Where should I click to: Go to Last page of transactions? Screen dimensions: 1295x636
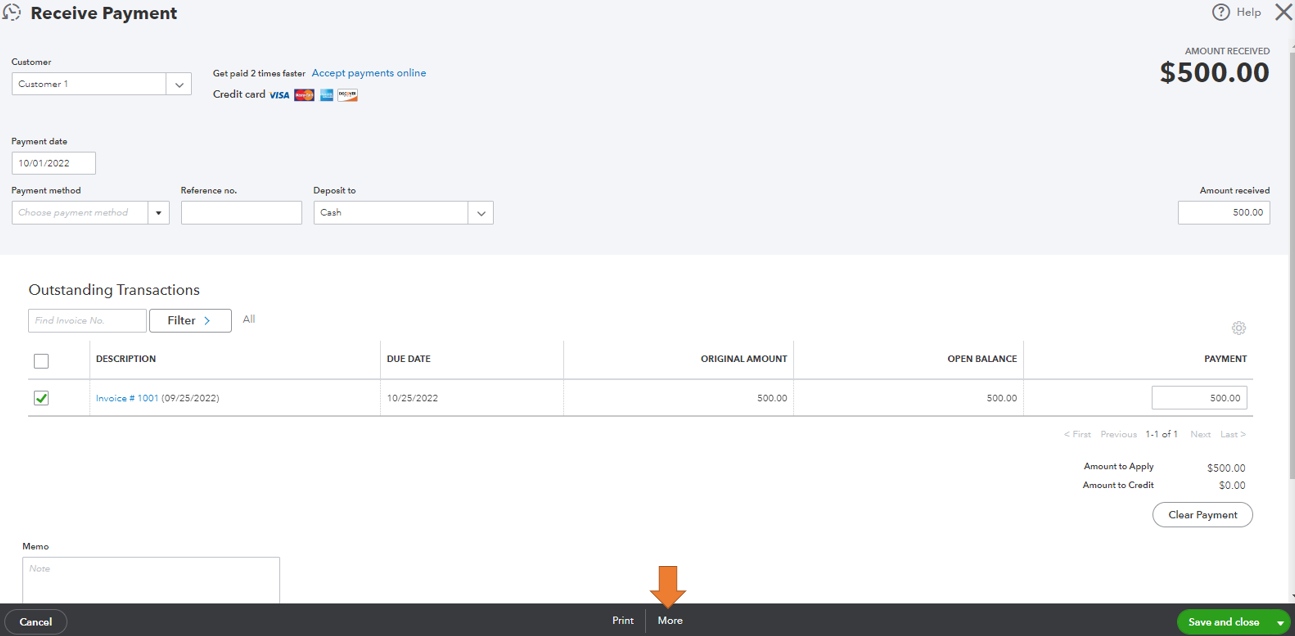pos(1233,434)
